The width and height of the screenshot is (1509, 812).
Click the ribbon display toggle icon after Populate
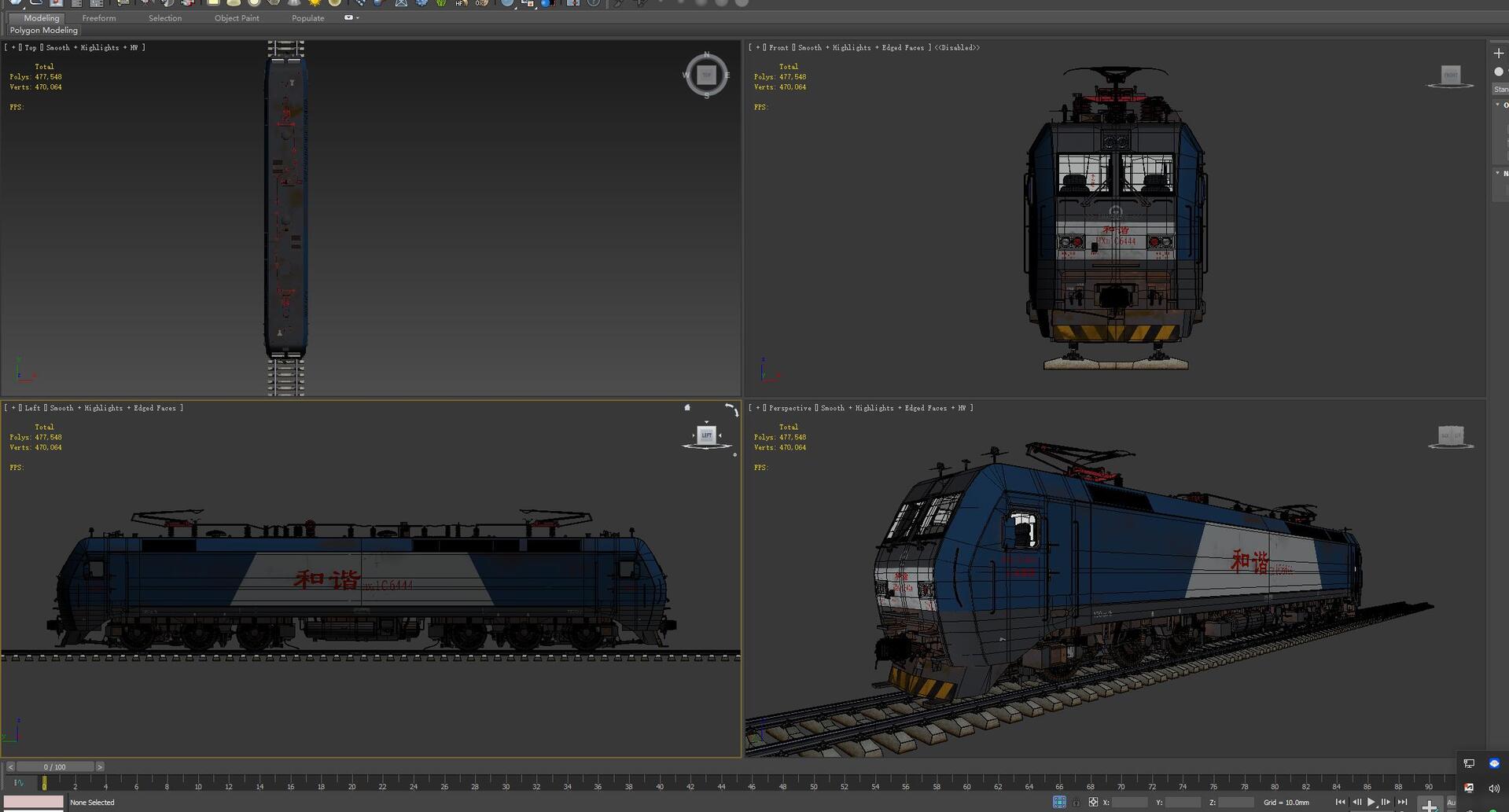[x=348, y=17]
